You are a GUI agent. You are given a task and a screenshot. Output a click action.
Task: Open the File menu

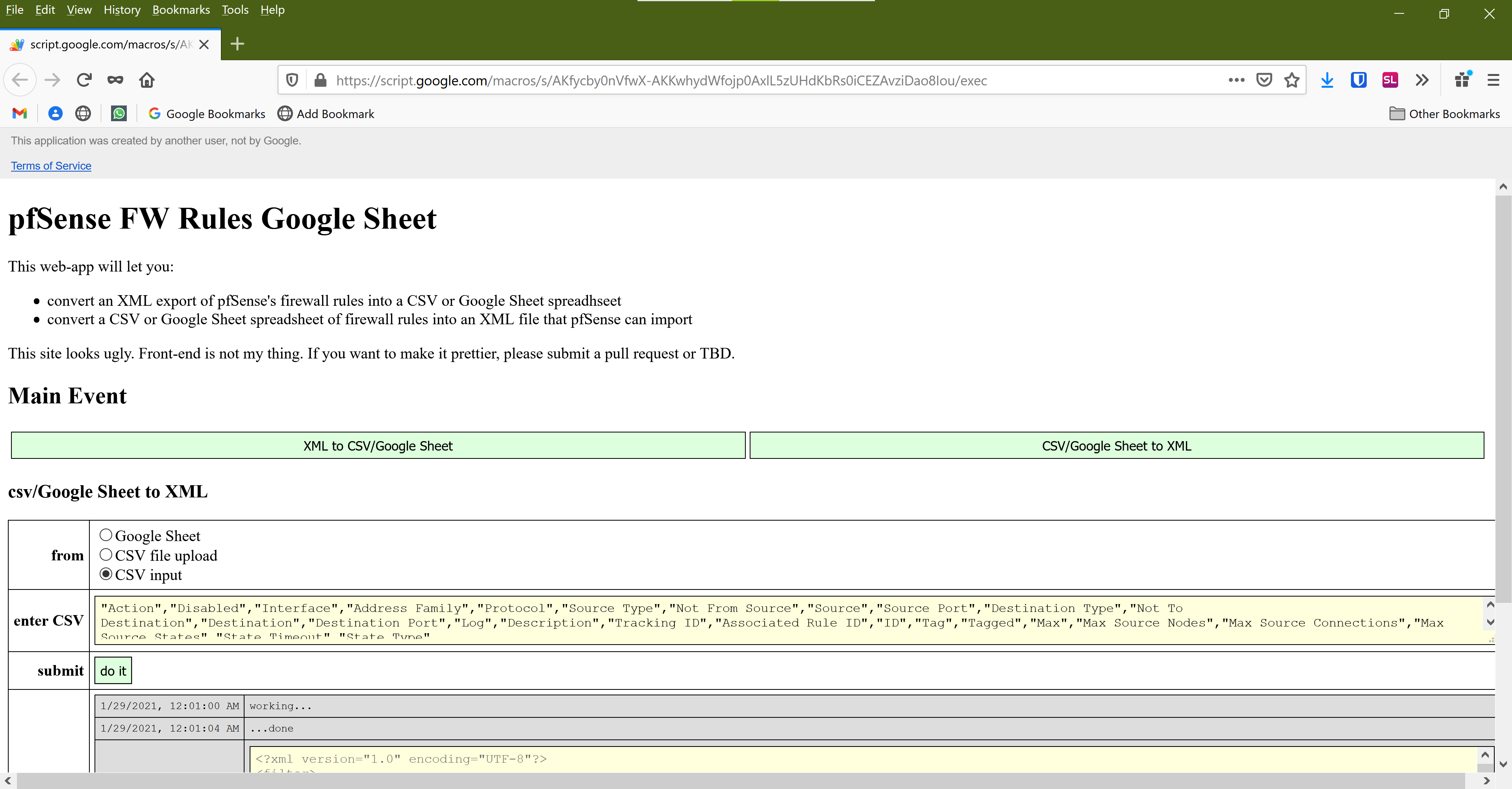(x=15, y=10)
